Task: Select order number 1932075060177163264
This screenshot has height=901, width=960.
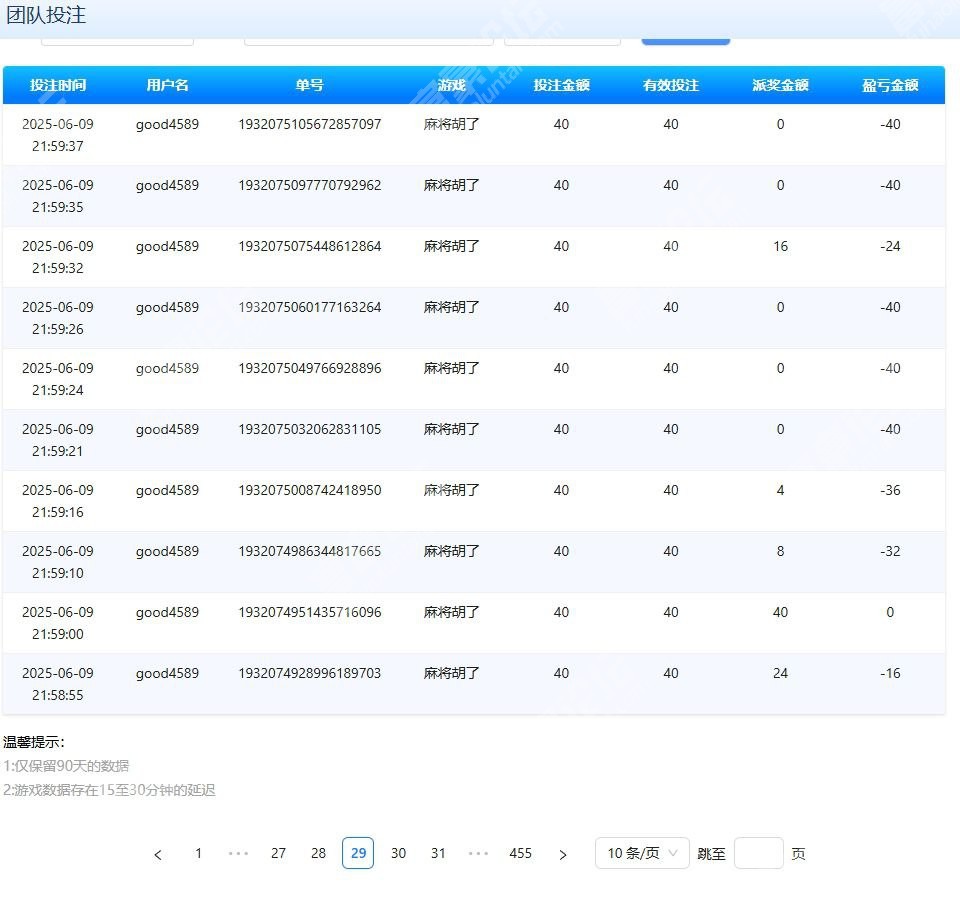Action: [x=310, y=307]
